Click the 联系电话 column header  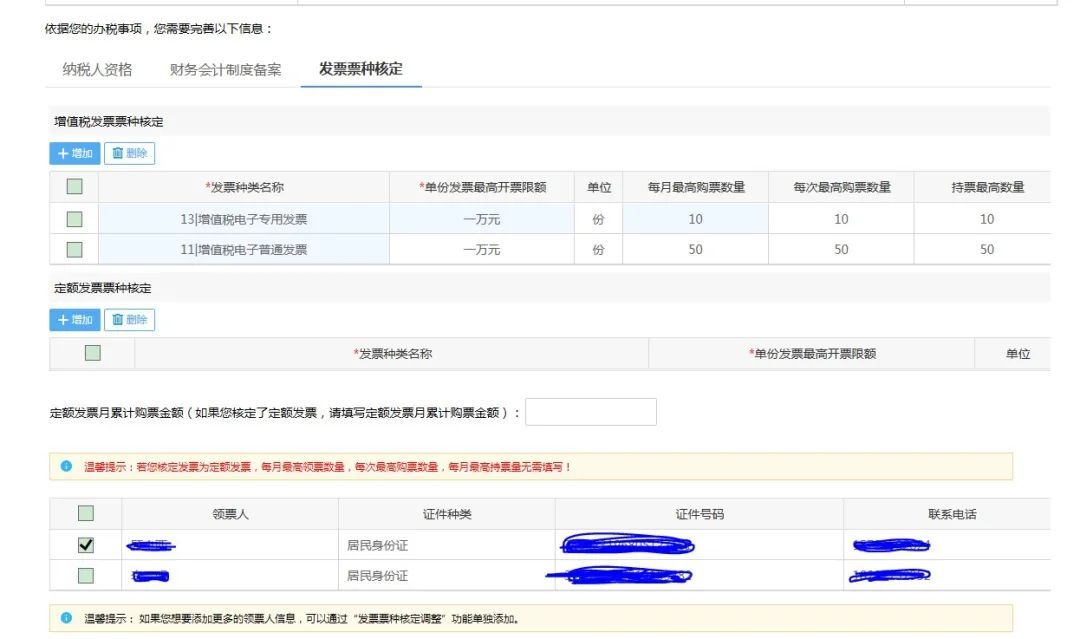point(952,514)
